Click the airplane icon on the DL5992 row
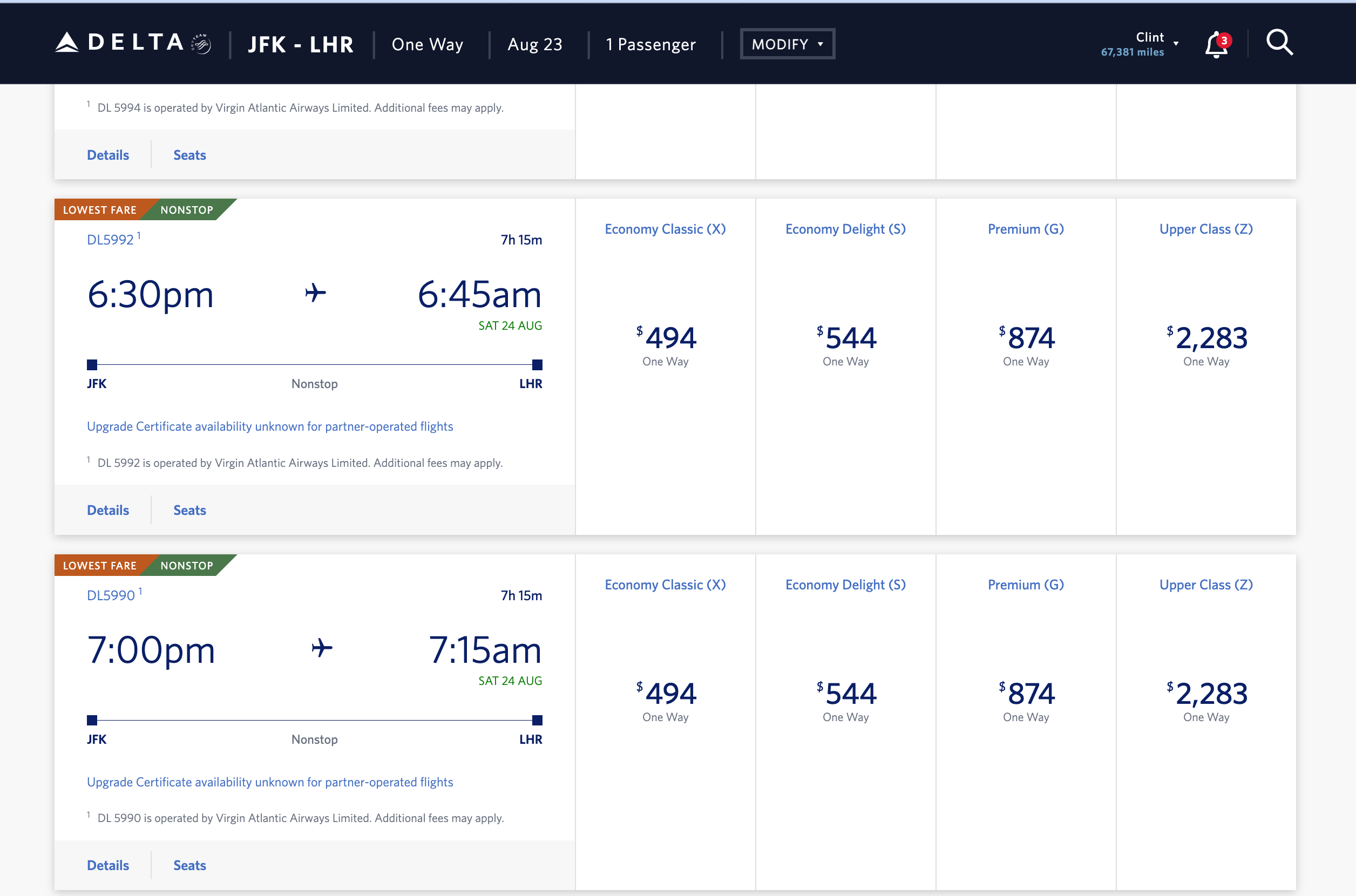The image size is (1356, 896). 315,294
